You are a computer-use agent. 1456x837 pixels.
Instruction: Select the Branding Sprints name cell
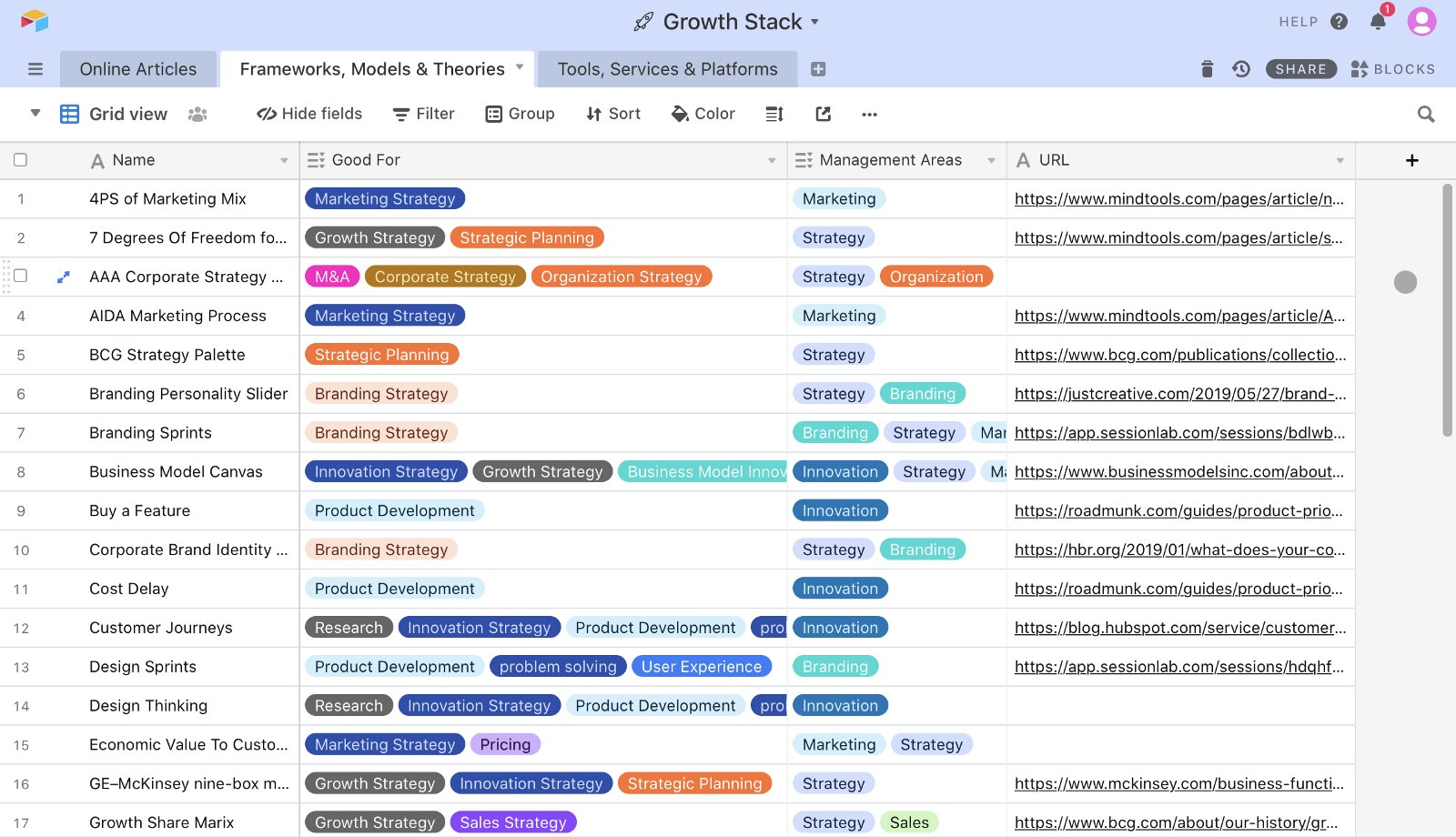pos(150,433)
